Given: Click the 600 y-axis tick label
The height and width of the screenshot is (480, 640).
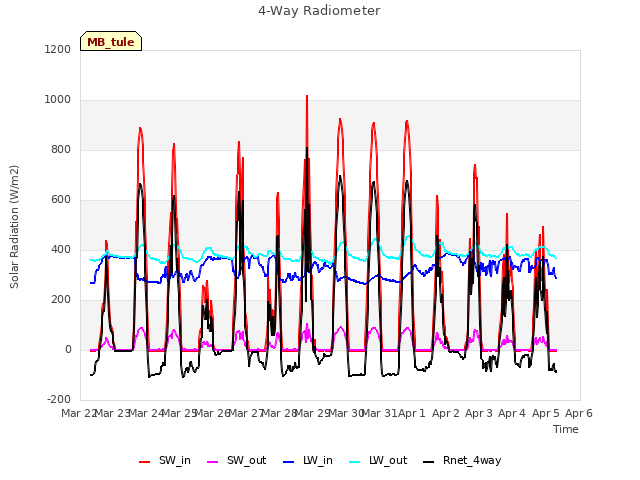Looking at the screenshot, I should click(61, 200).
